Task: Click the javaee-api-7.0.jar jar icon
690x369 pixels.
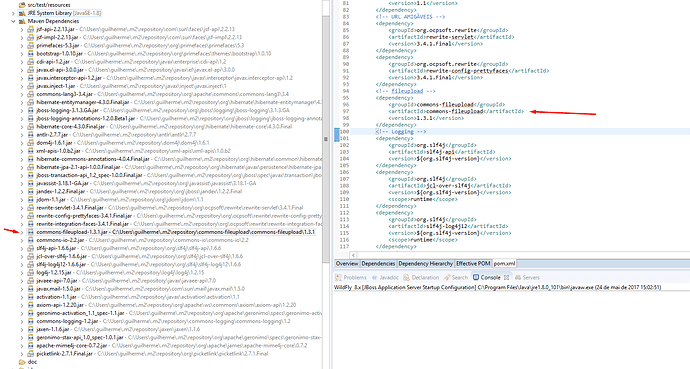Action: tap(30, 281)
